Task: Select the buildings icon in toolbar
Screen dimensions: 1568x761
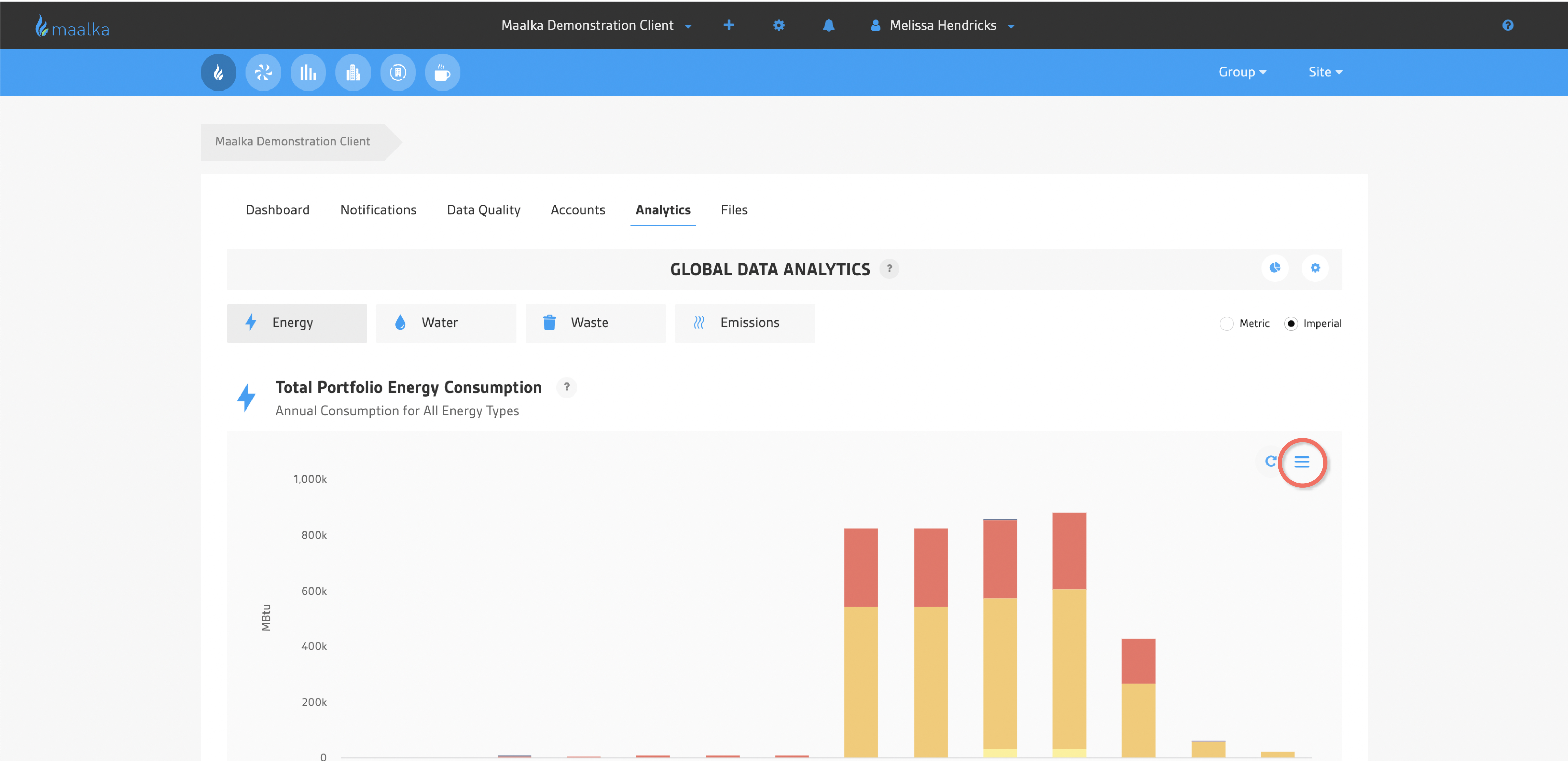Action: (353, 72)
